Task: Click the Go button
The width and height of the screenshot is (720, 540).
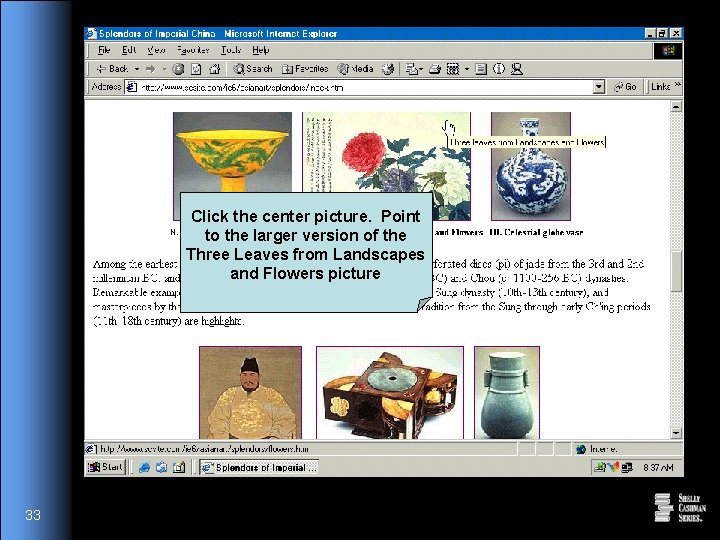Action: point(625,87)
